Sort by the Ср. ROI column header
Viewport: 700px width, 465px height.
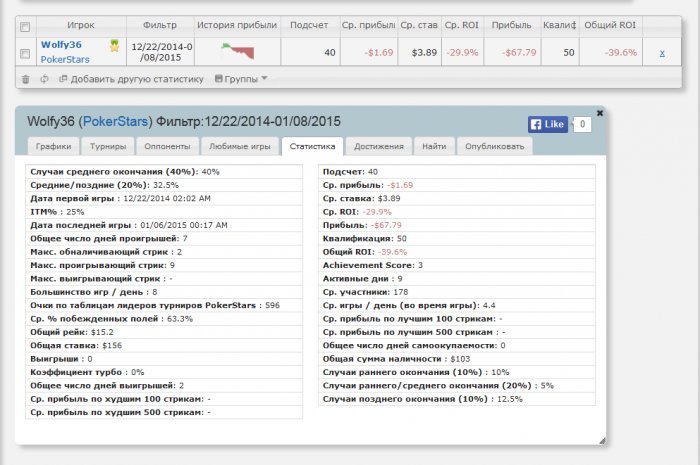point(462,25)
